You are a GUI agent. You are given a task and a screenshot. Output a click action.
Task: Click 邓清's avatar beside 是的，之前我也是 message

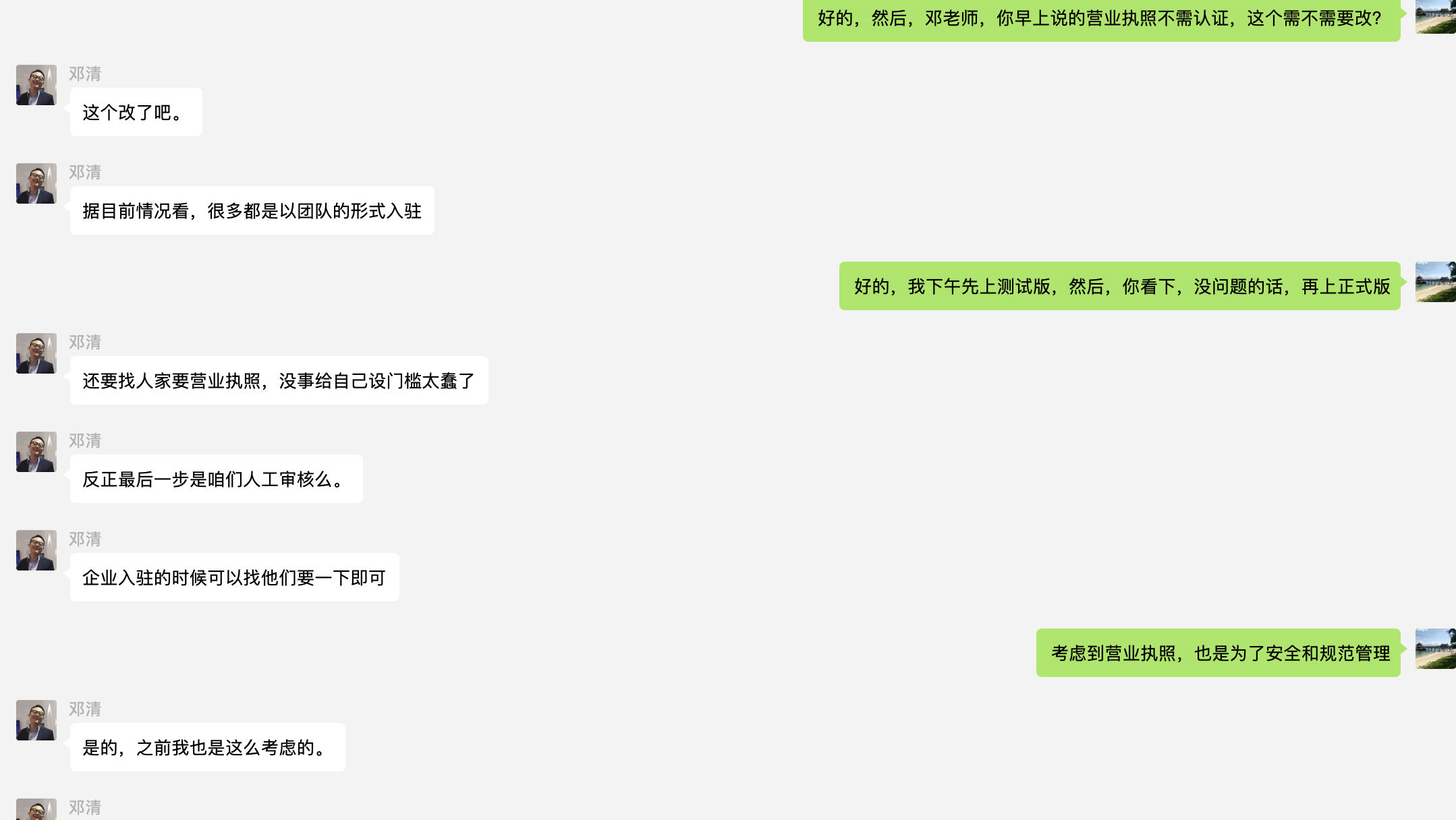[x=36, y=720]
